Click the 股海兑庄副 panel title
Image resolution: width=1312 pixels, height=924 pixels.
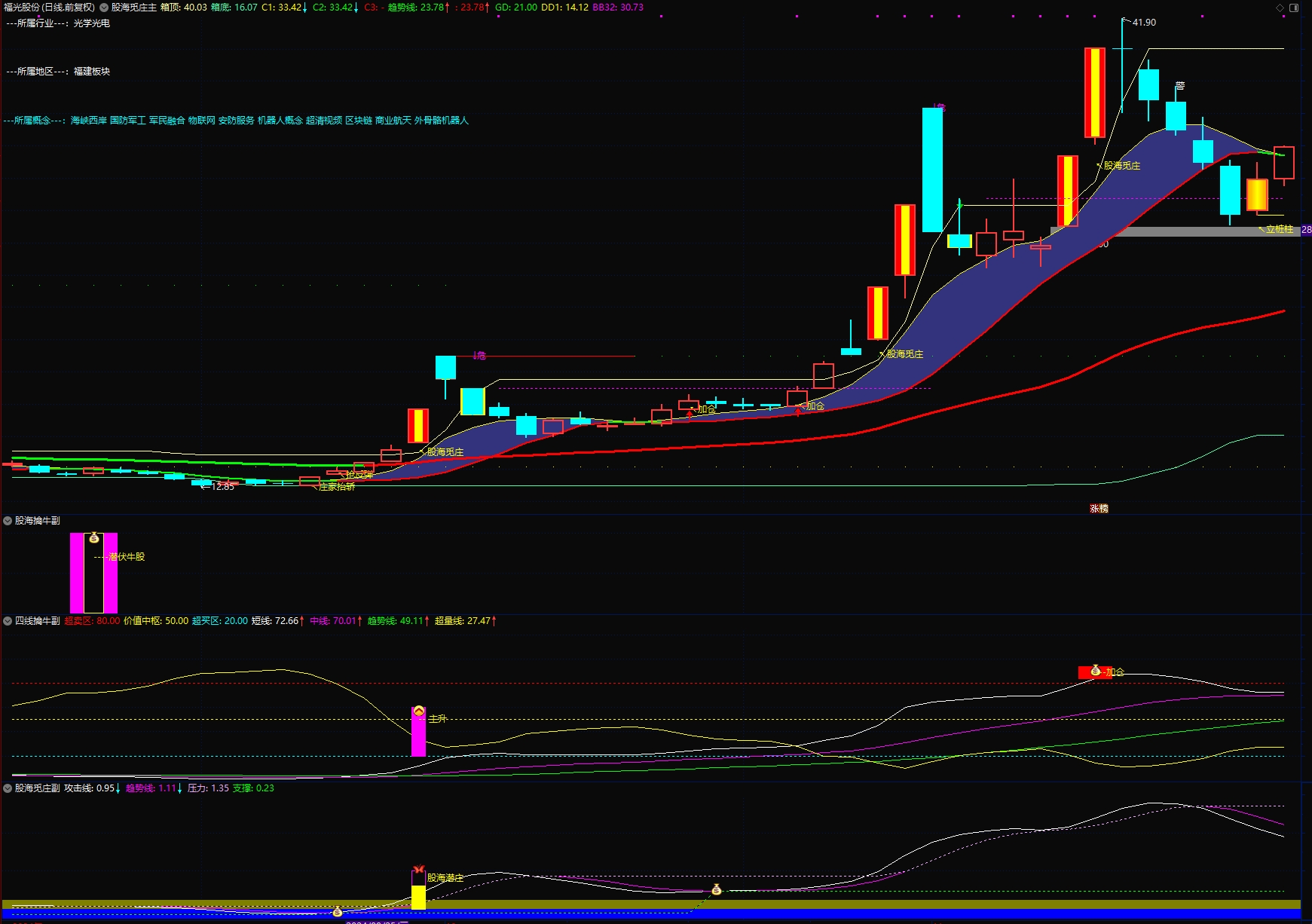click(x=38, y=788)
